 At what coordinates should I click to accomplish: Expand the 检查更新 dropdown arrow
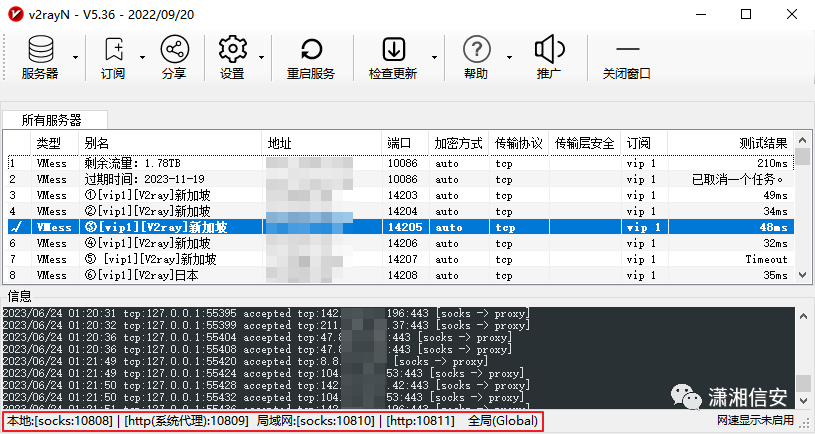(x=435, y=57)
